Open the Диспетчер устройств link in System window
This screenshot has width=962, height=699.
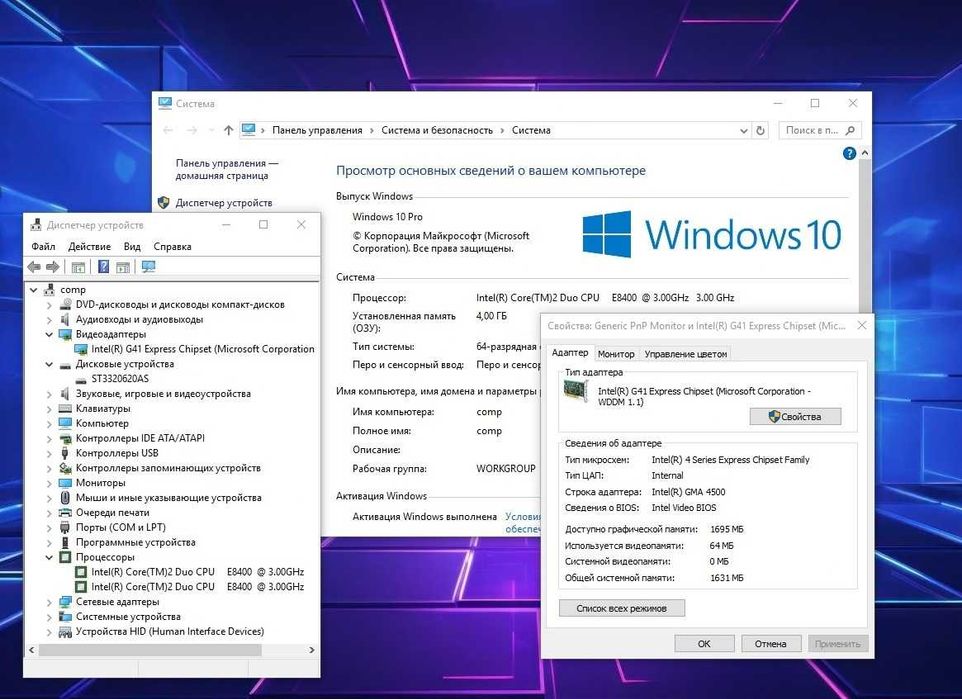pyautogui.click(x=224, y=203)
